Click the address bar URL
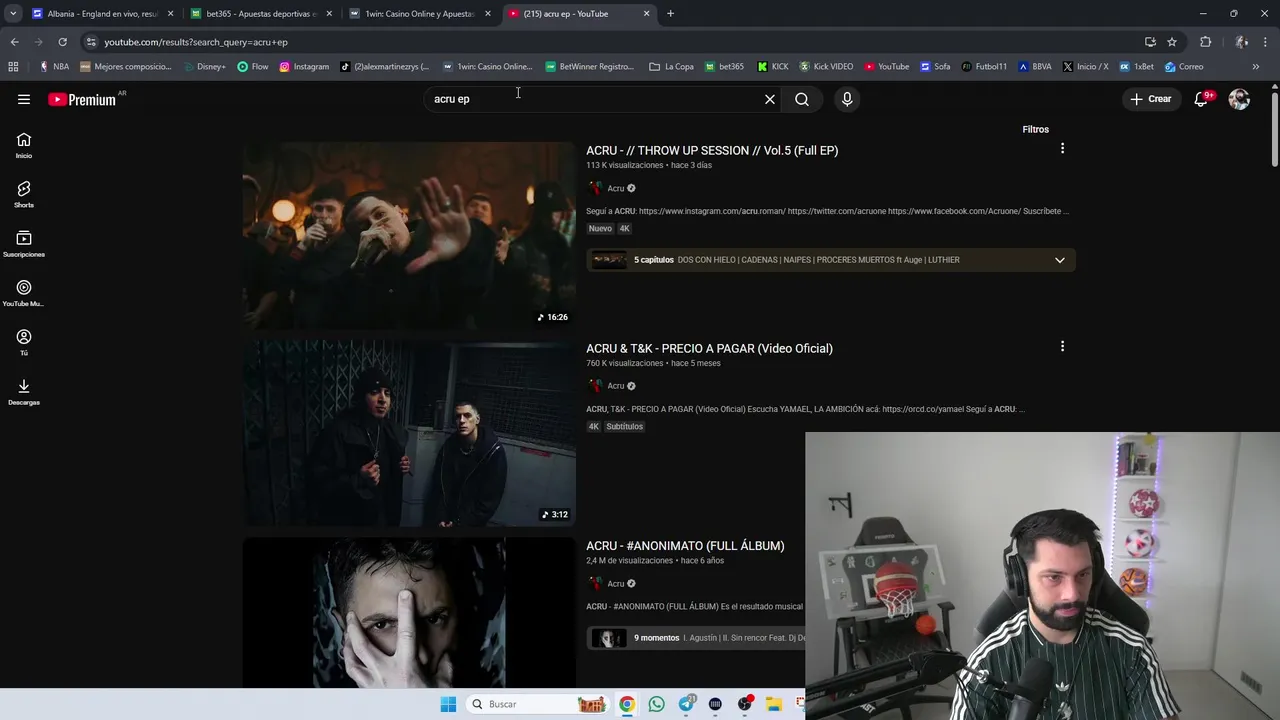The width and height of the screenshot is (1280, 720). click(196, 42)
